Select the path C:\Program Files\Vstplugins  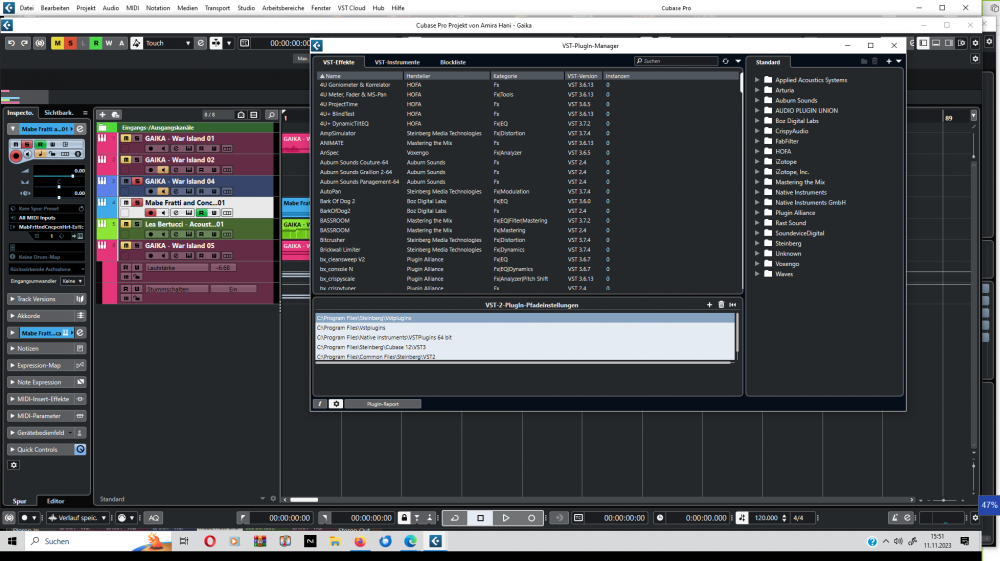coord(525,328)
